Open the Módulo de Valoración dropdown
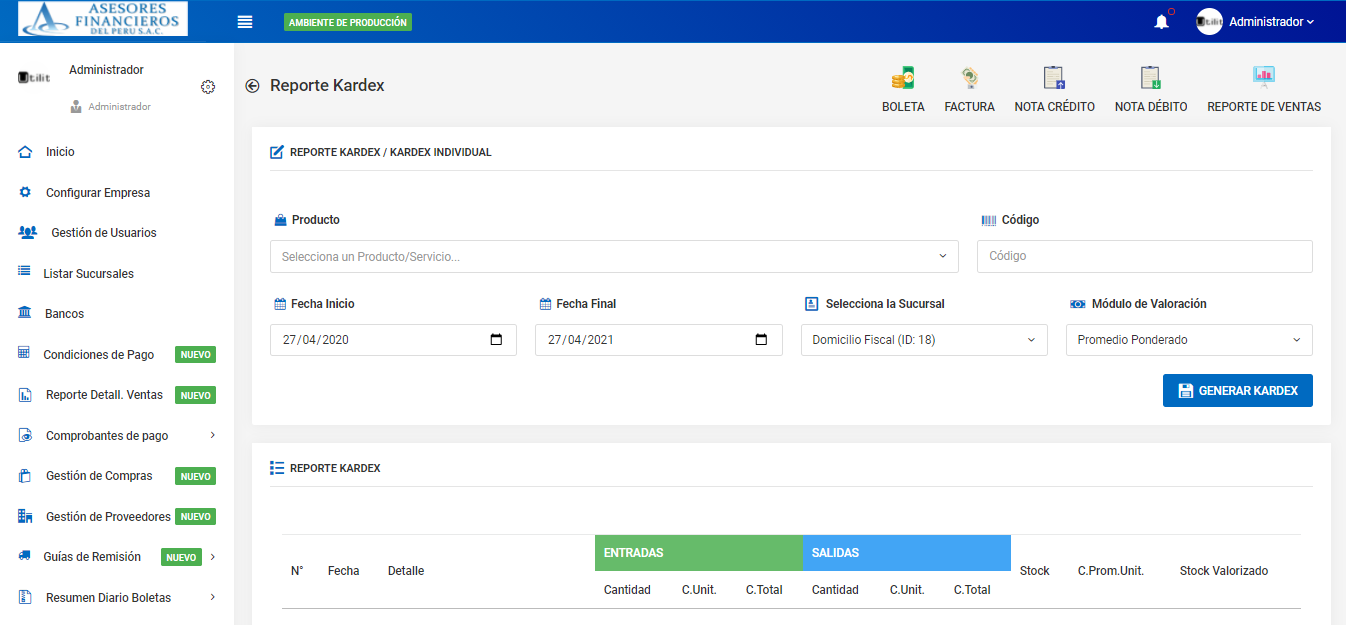The width and height of the screenshot is (1346, 625). pos(1188,340)
